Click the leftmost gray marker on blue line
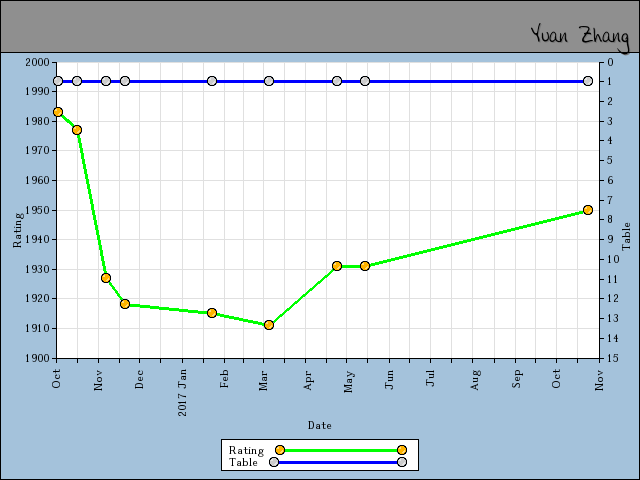 pos(58,81)
